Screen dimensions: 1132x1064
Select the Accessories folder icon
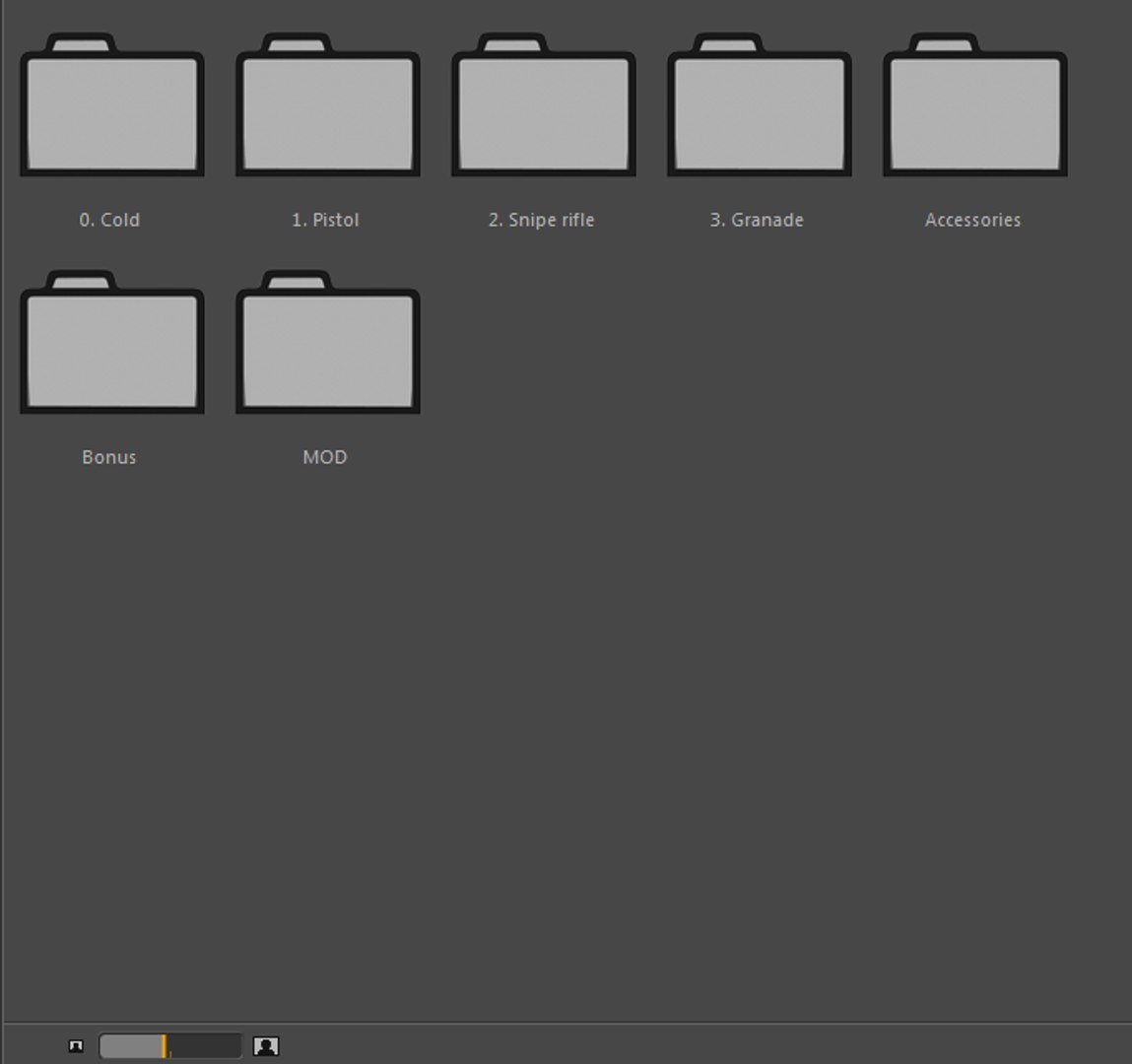point(975,104)
